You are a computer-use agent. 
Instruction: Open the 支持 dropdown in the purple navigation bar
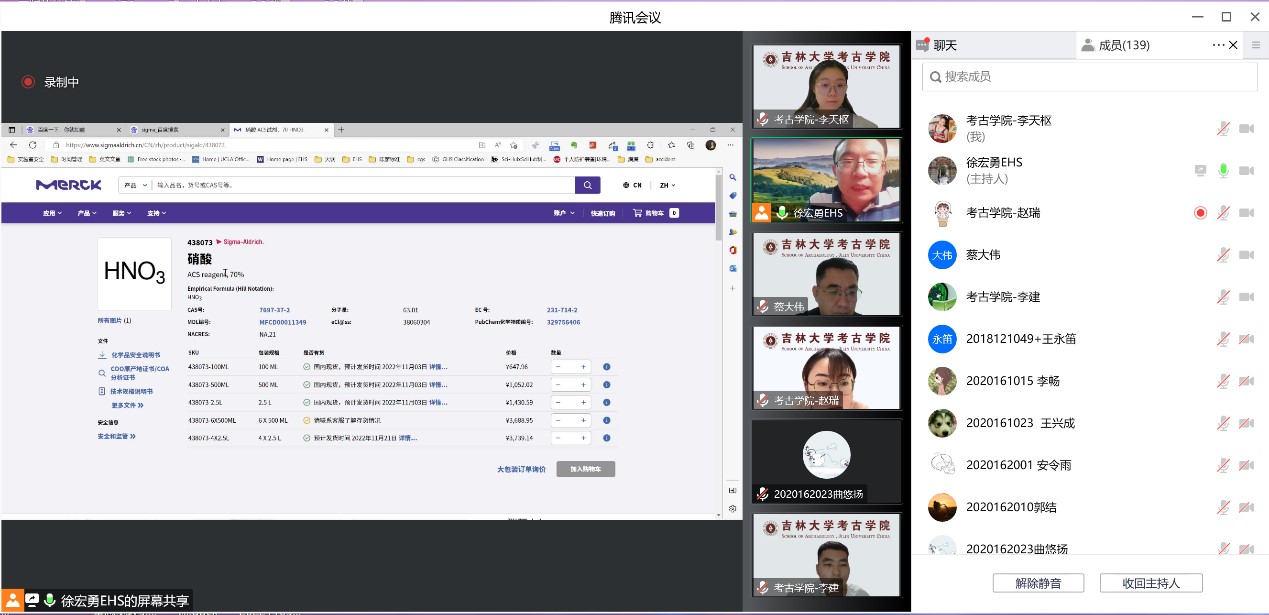(157, 213)
